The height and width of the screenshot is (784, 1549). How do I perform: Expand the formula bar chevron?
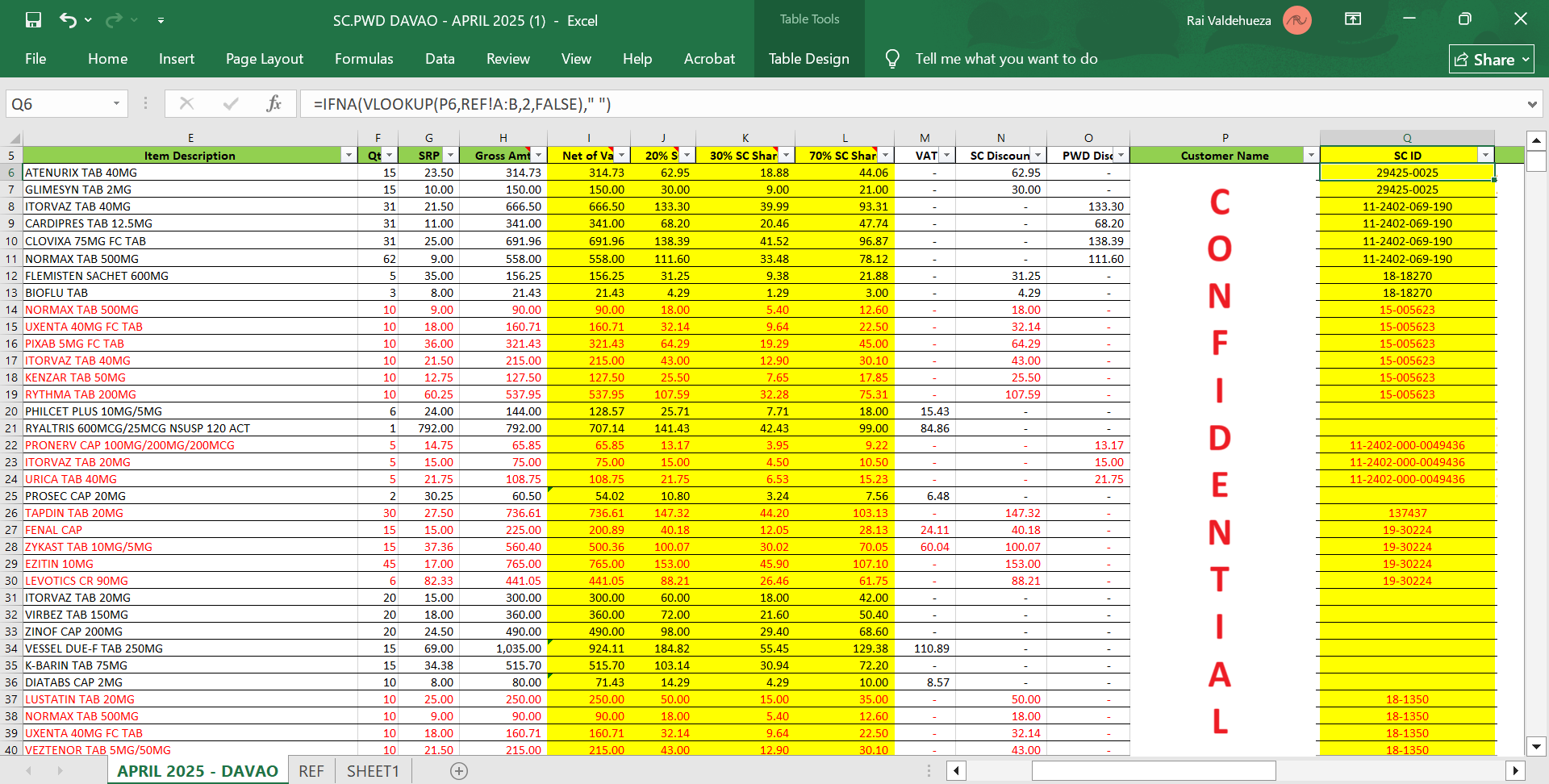coord(1531,104)
